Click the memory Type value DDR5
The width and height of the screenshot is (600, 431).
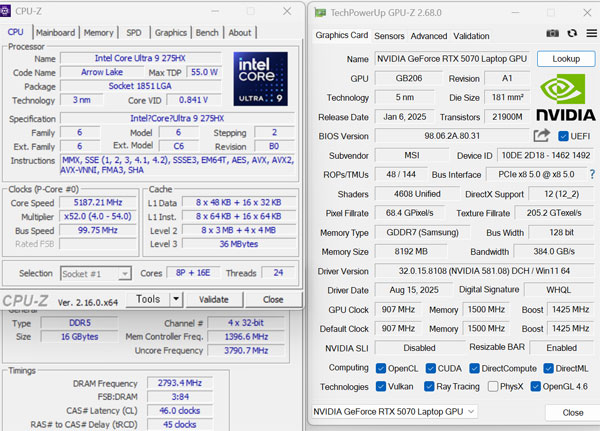(80, 323)
